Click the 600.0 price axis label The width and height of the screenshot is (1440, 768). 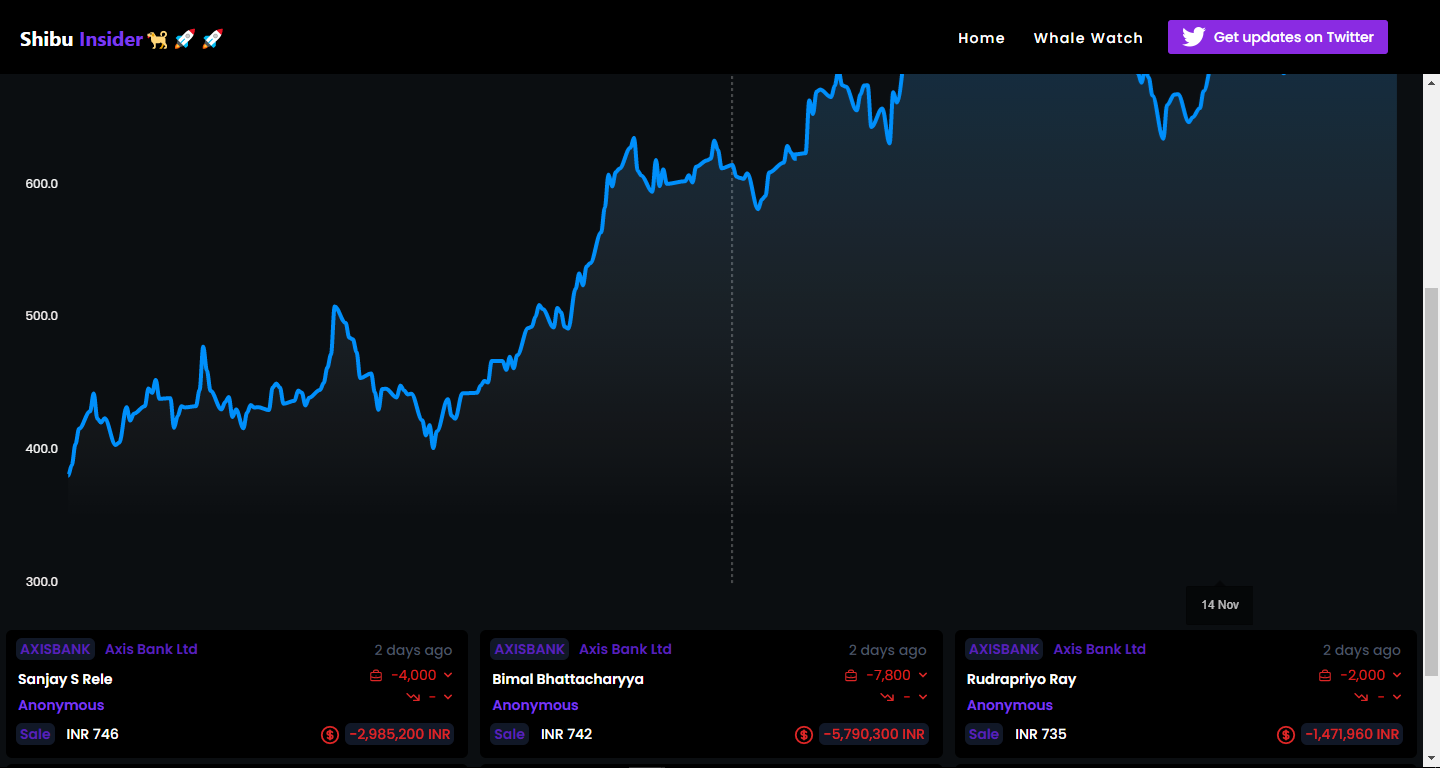click(41, 184)
